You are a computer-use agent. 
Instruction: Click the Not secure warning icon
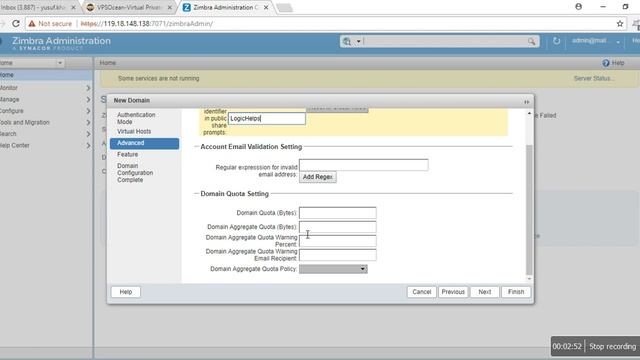click(32, 24)
